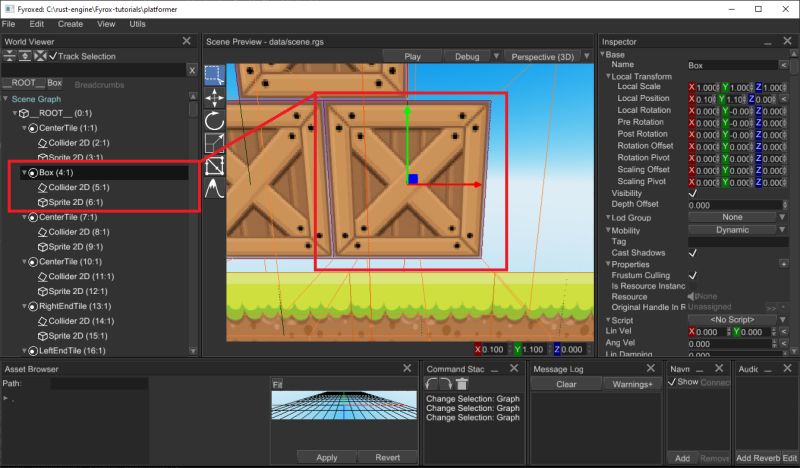Click Expand All icon in World Viewer

tap(24, 56)
